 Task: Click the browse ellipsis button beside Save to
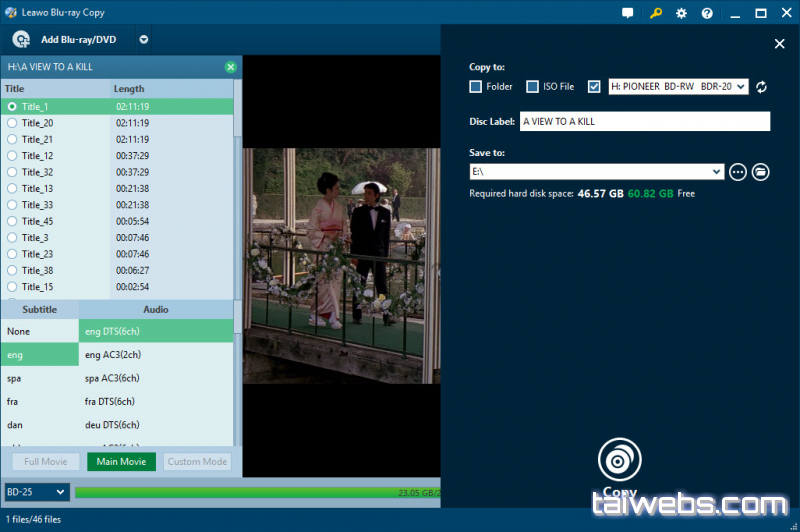[x=738, y=172]
